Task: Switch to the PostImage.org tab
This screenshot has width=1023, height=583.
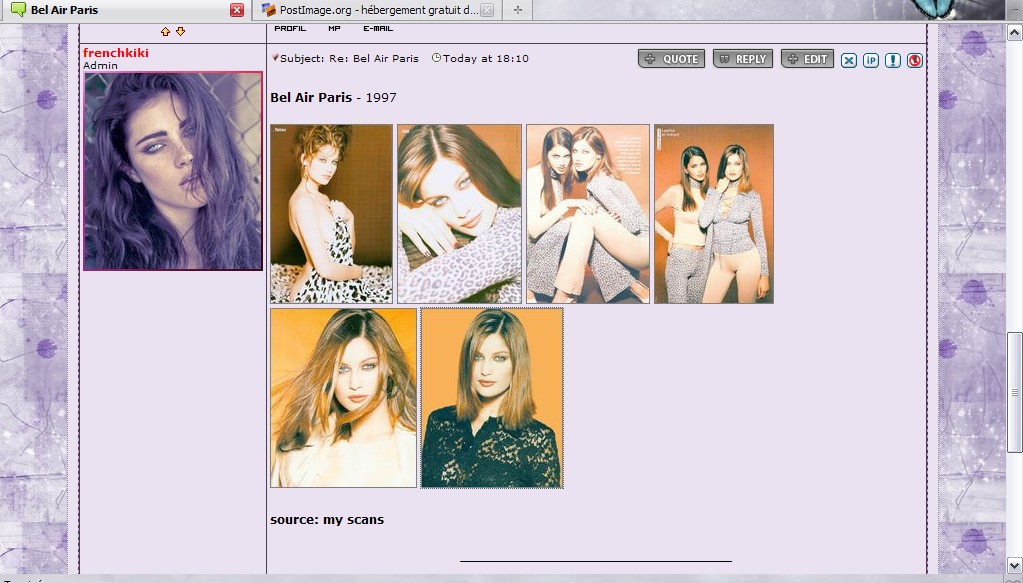Action: pos(378,10)
